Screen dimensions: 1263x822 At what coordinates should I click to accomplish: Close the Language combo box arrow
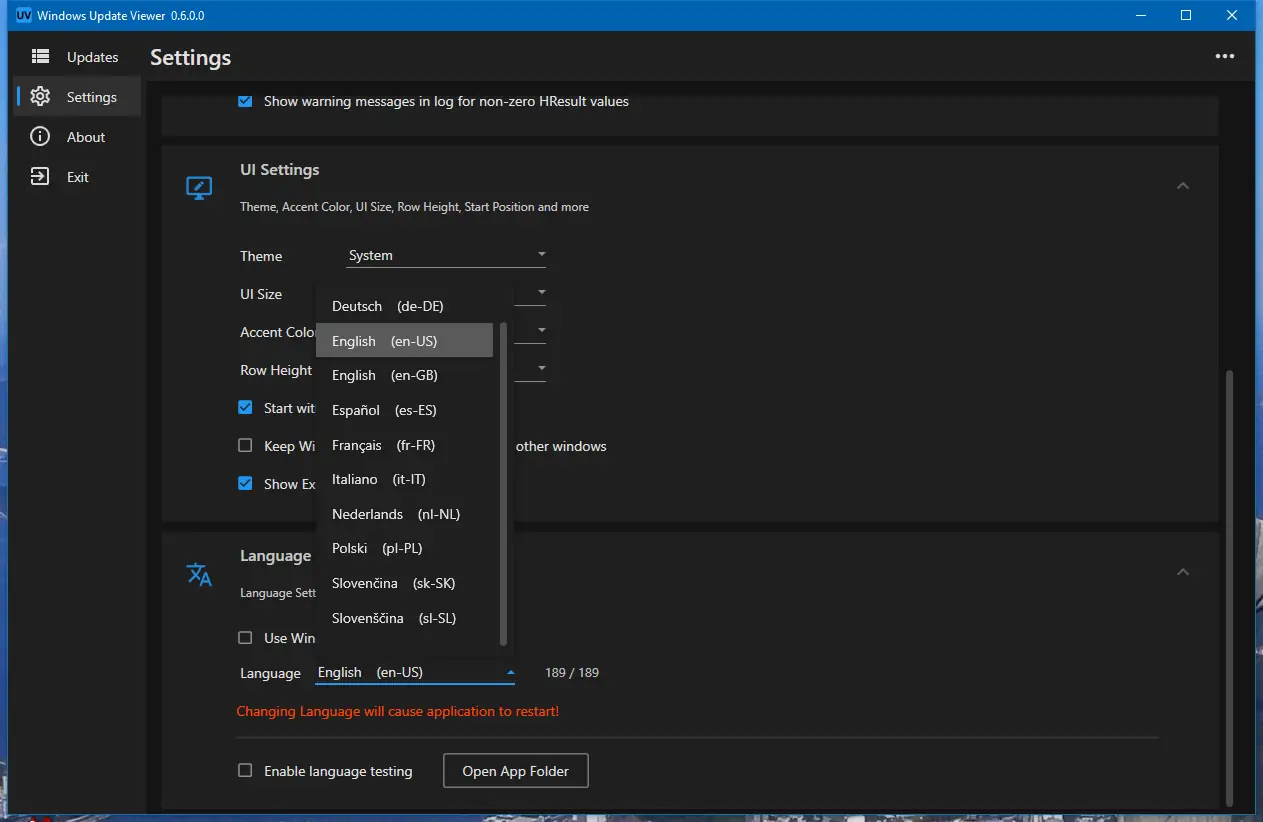pos(510,673)
